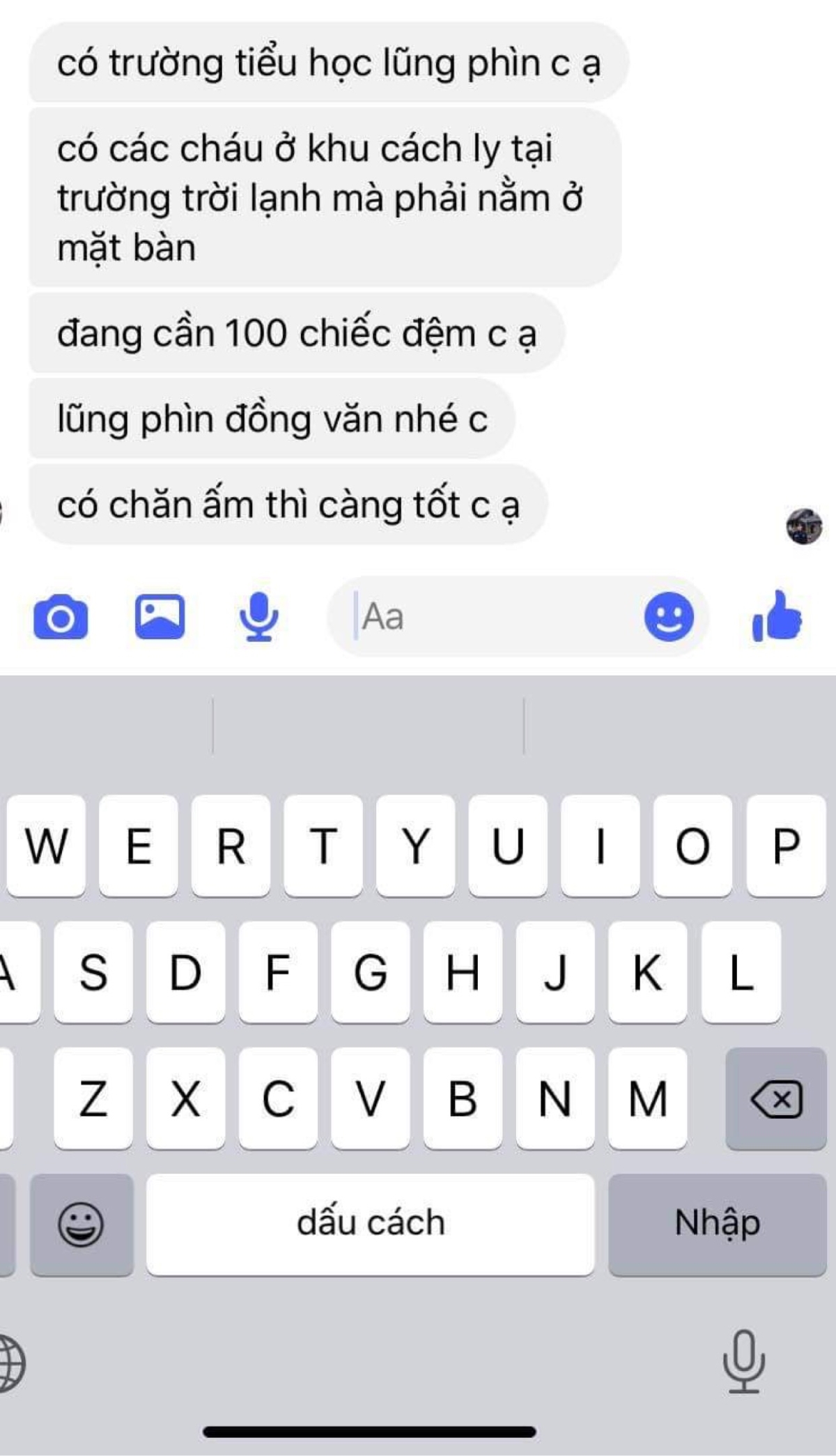The width and height of the screenshot is (836, 1456).
Task: Tap the keyboard emoji key
Action: [82, 1225]
